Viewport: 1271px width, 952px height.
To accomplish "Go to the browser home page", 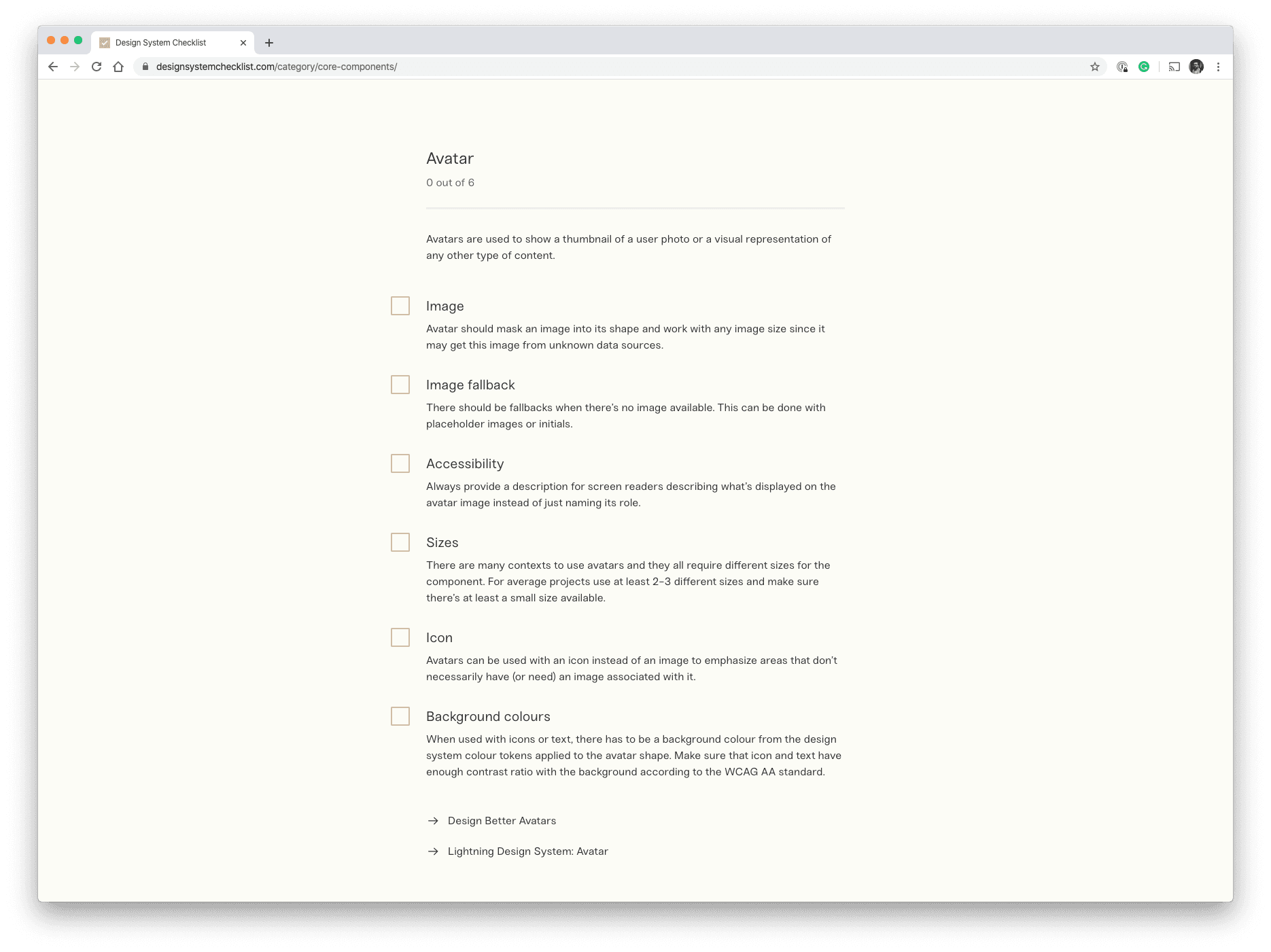I will tap(118, 67).
